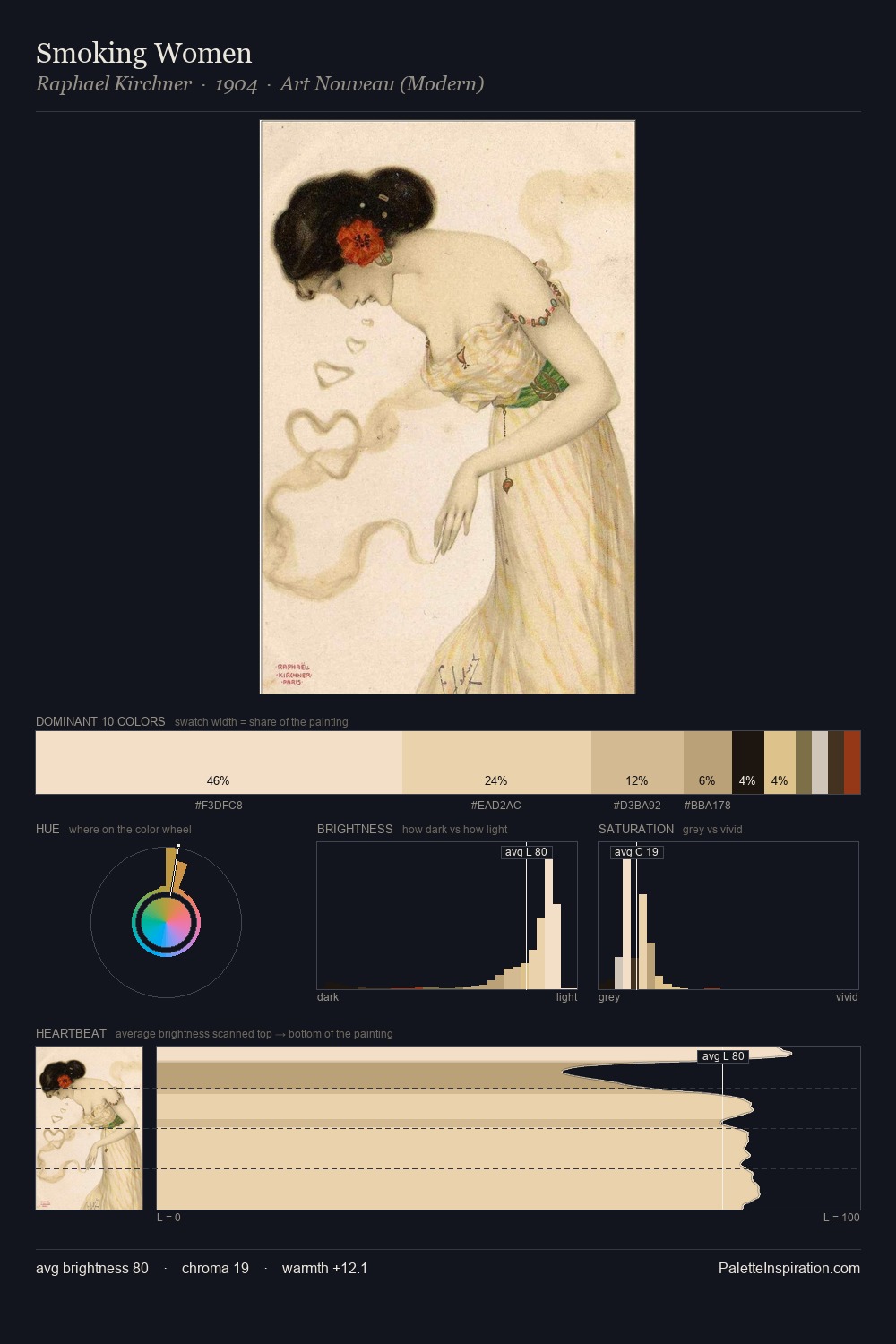
Task: Select the golden tan 4% swatch
Action: click(780, 762)
